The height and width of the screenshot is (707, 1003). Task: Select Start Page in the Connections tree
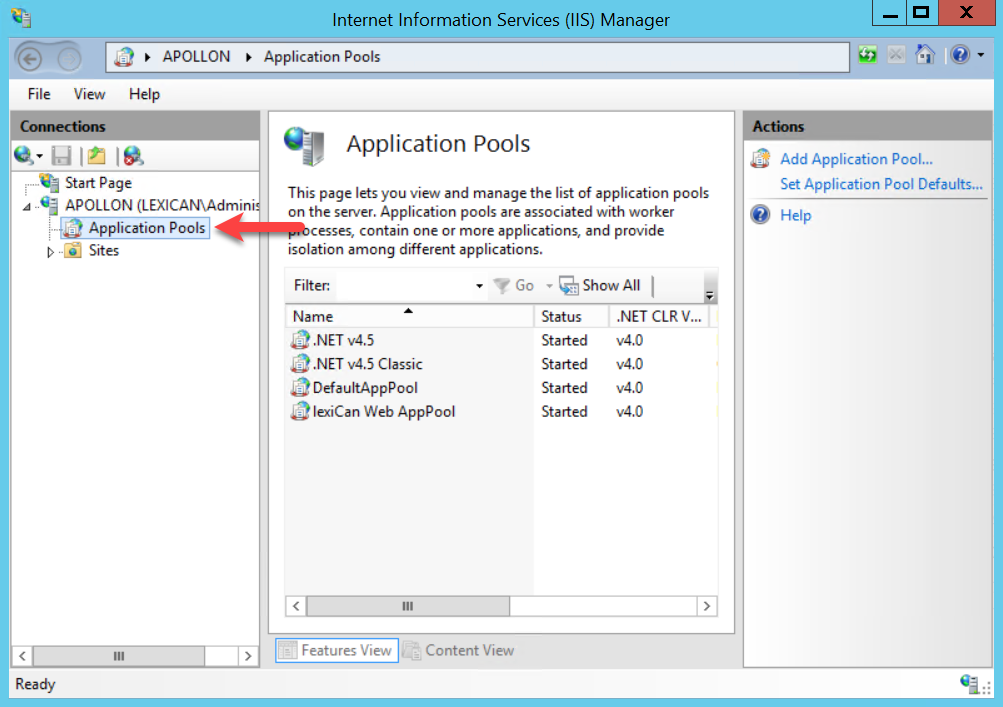coord(98,183)
